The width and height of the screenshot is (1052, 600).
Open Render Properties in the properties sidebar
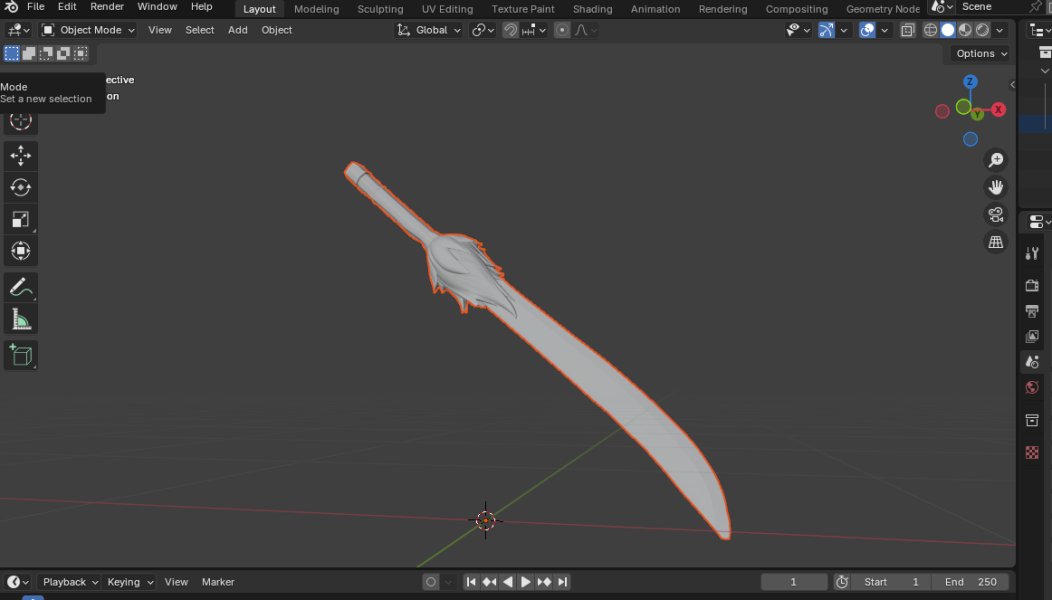(x=1032, y=283)
